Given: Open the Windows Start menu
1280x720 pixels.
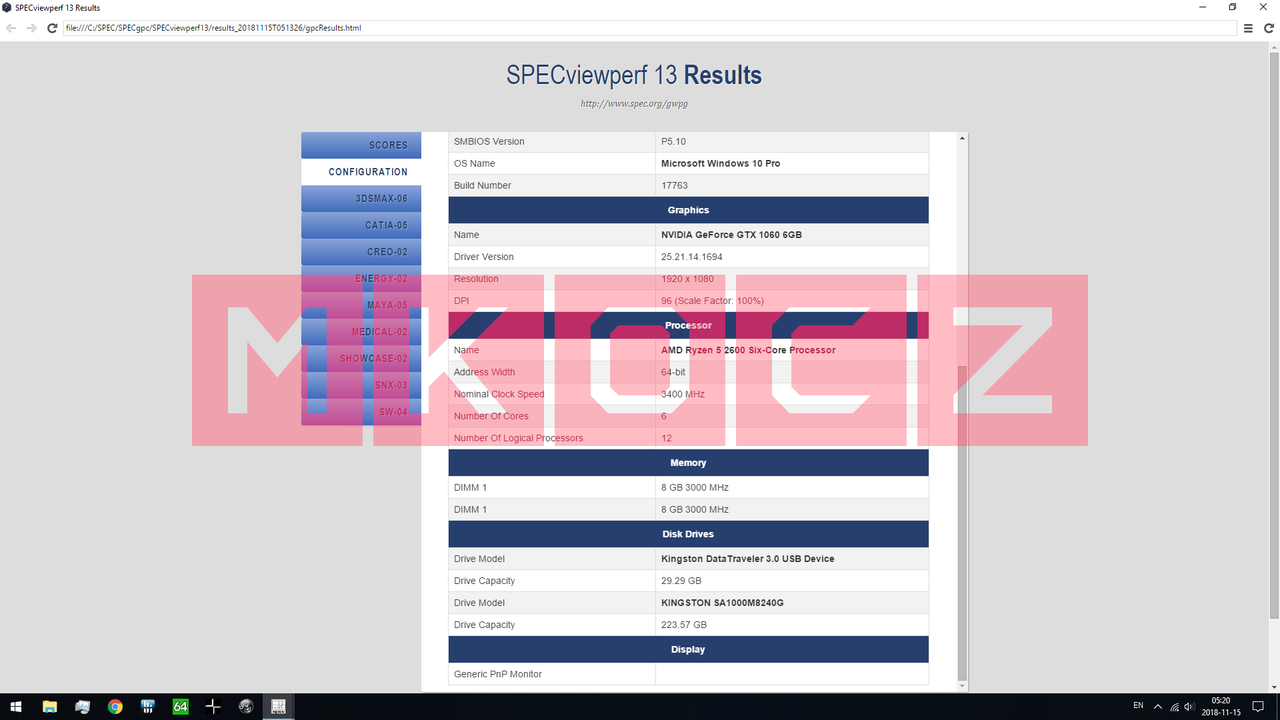Looking at the screenshot, I should (x=16, y=706).
